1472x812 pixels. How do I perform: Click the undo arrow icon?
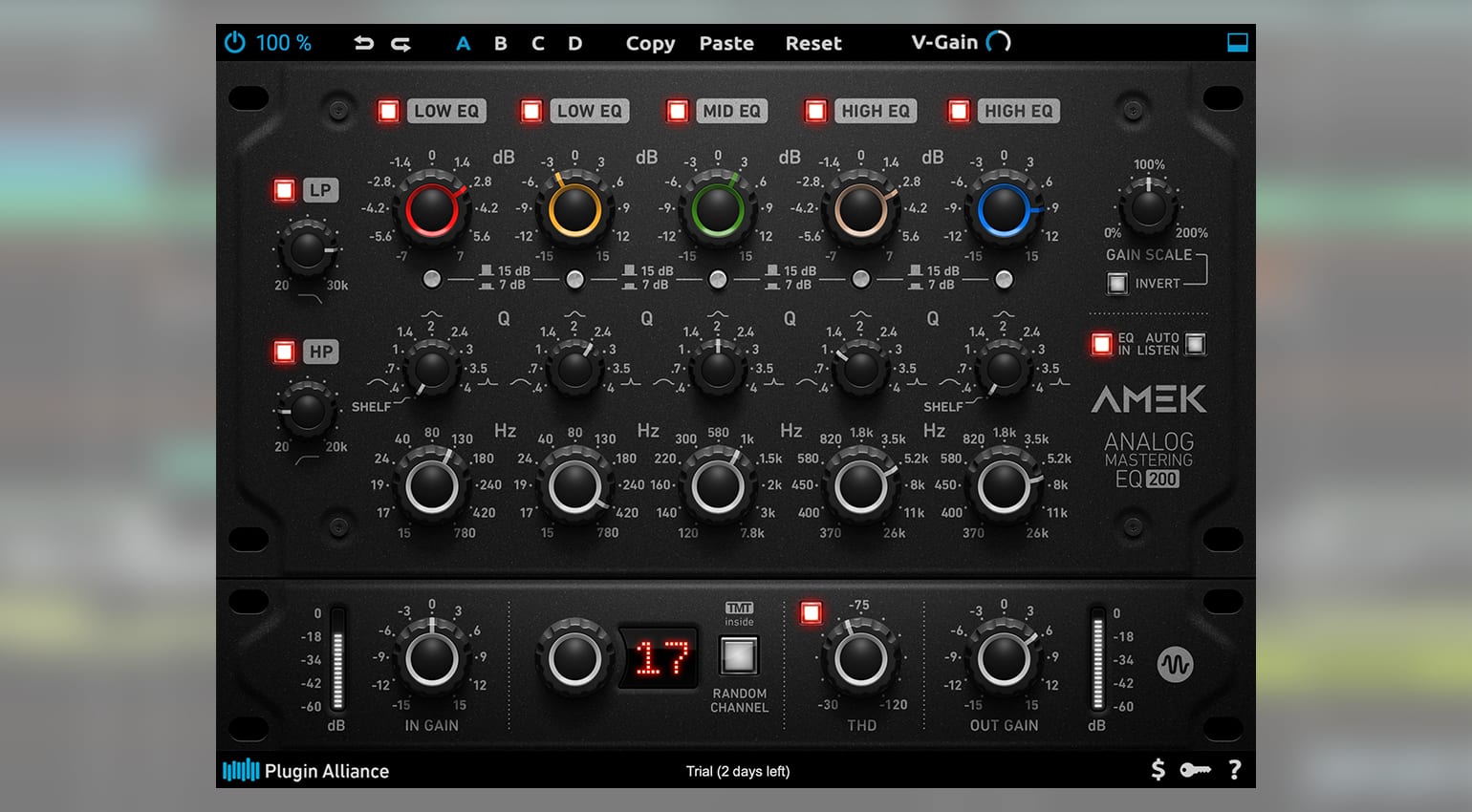tap(363, 43)
